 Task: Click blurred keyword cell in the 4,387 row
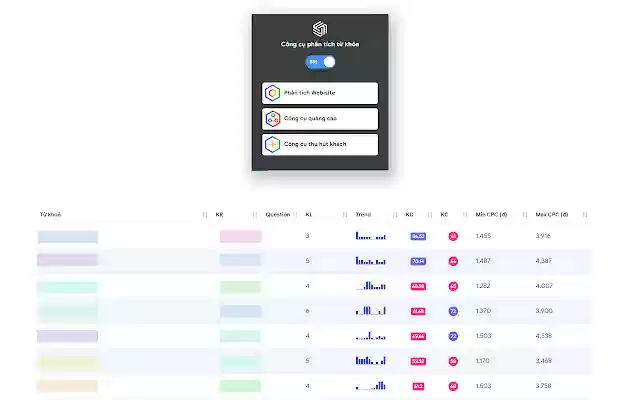pos(68,260)
